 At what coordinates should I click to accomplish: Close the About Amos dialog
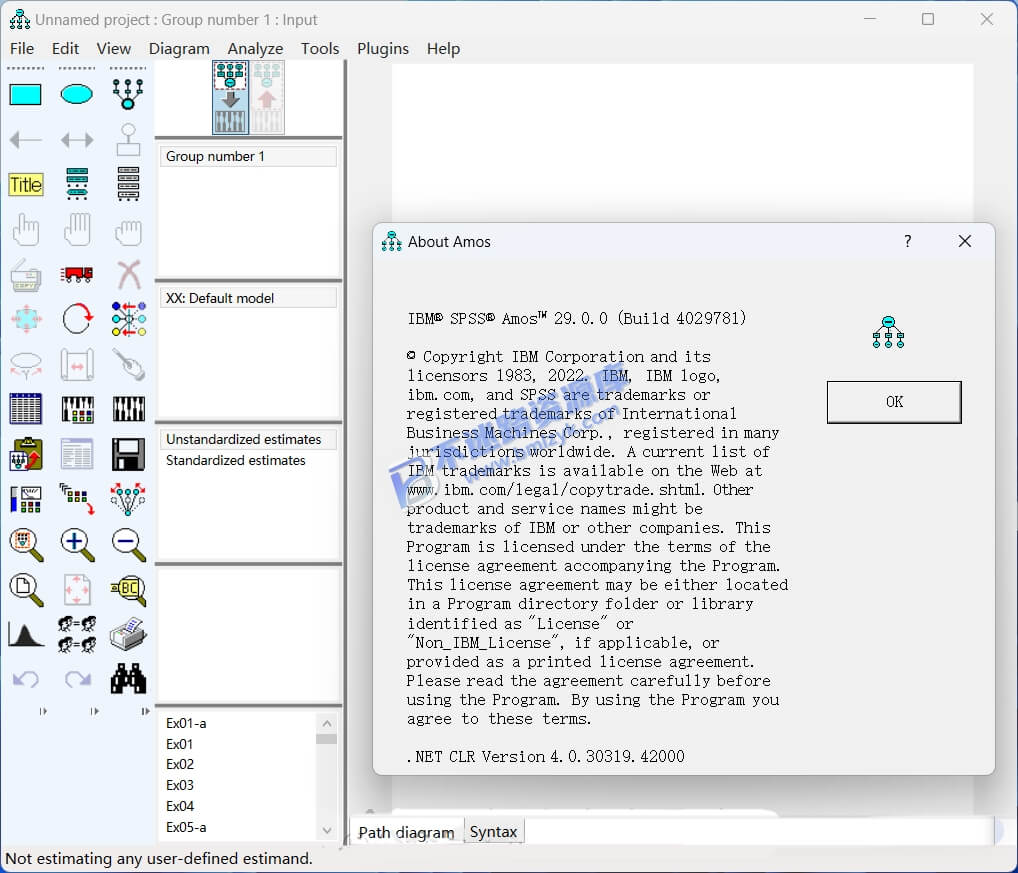(965, 241)
